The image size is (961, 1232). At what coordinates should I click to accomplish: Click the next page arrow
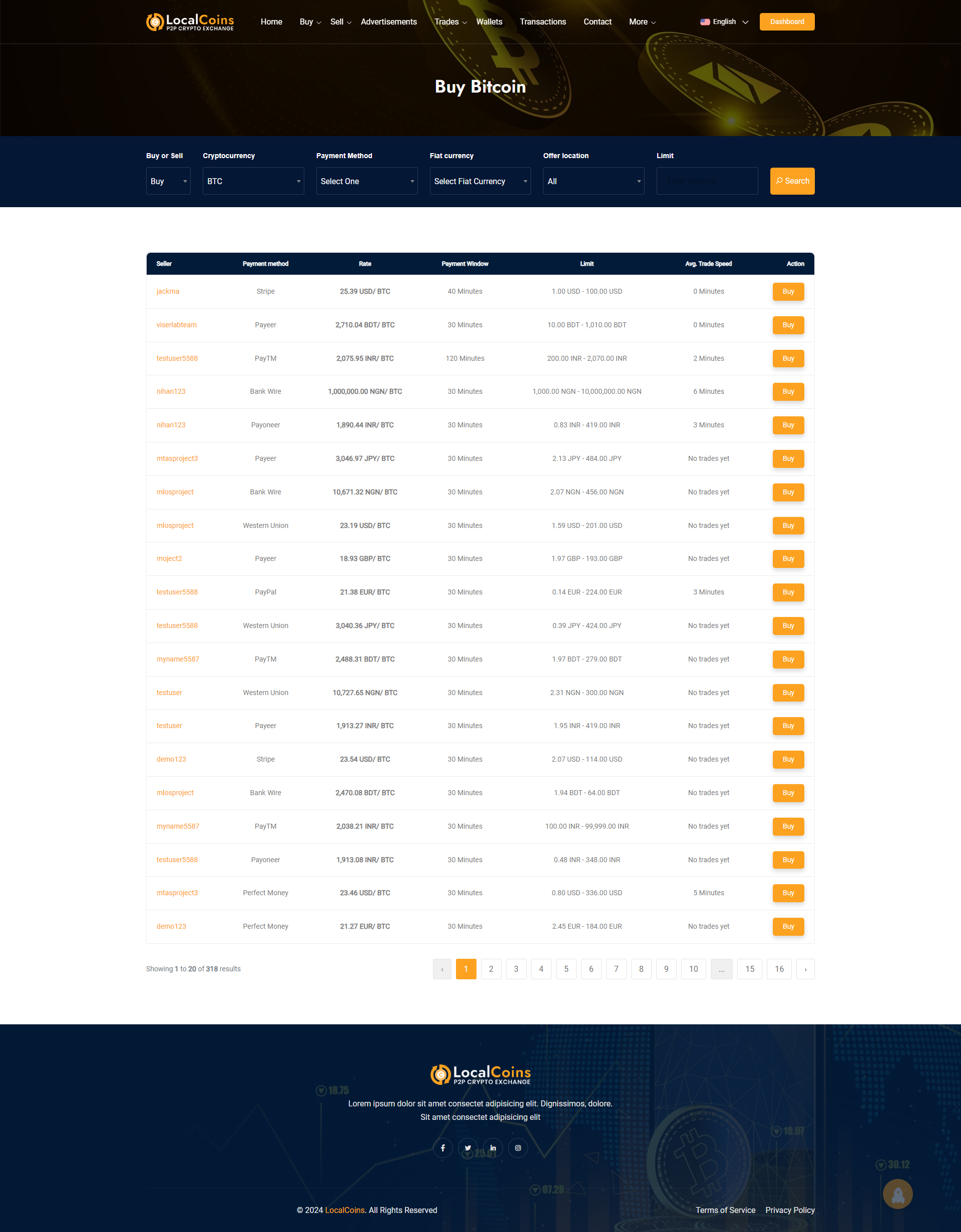click(x=805, y=969)
